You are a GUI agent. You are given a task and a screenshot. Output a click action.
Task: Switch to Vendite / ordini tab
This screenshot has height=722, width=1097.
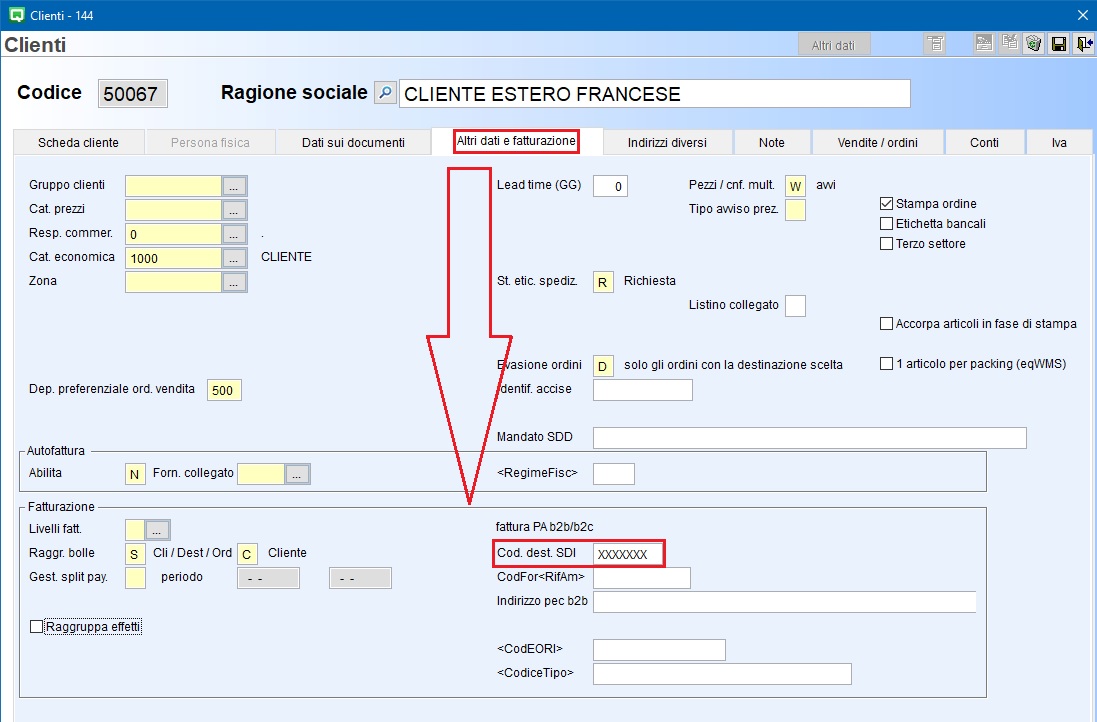(x=877, y=142)
